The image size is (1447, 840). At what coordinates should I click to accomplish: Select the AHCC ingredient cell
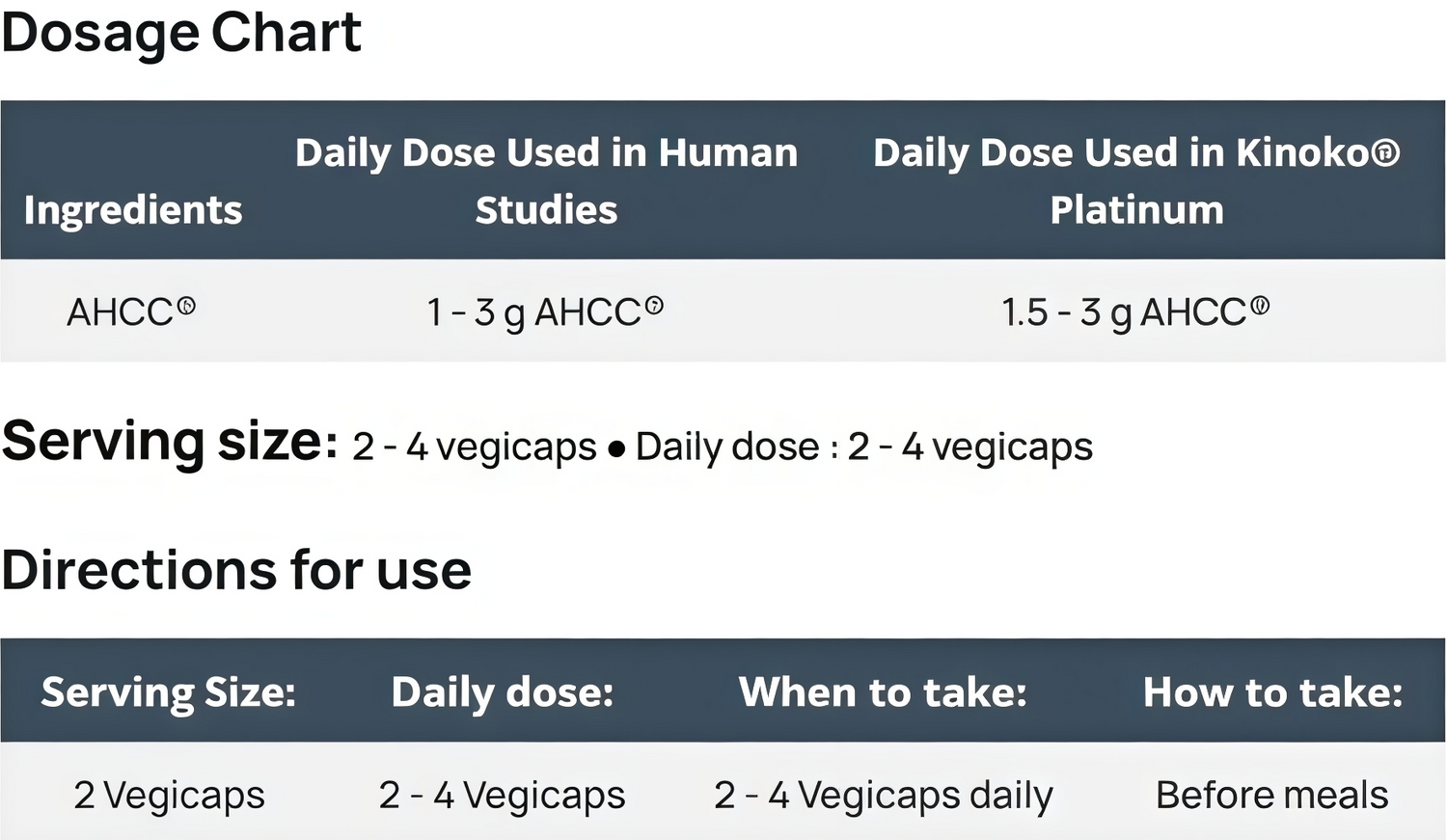tap(131, 312)
